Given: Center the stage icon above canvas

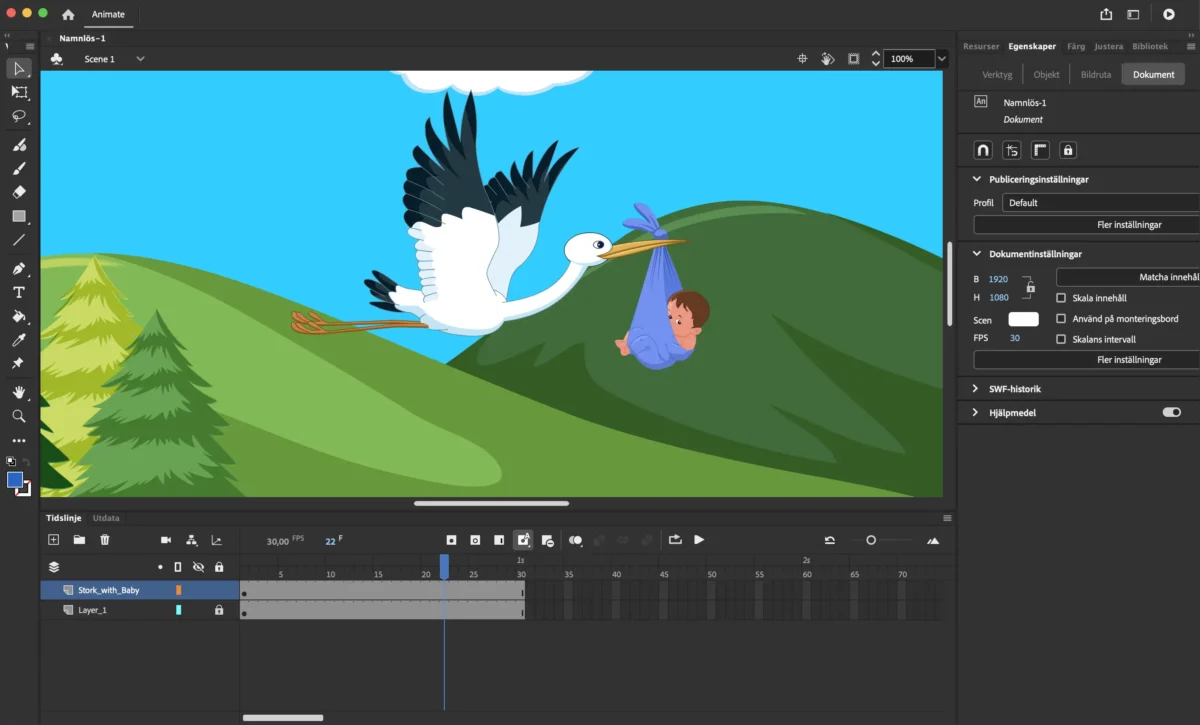Looking at the screenshot, I should [802, 59].
